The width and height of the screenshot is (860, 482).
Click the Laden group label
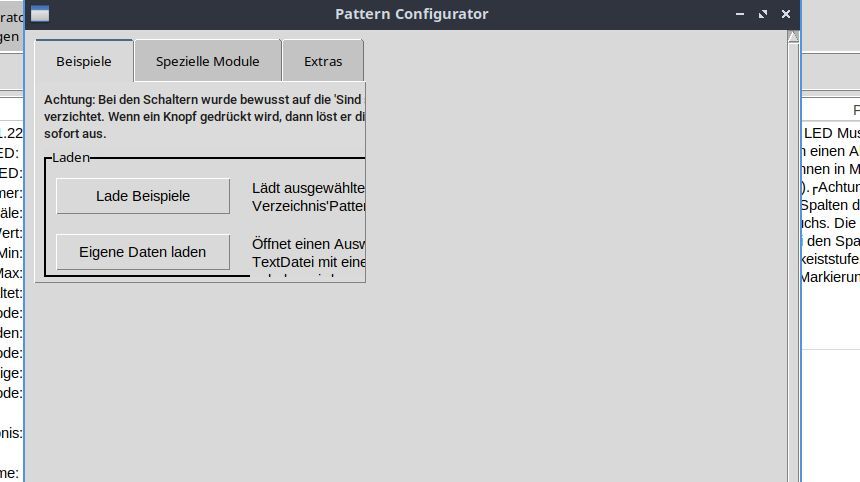click(71, 157)
